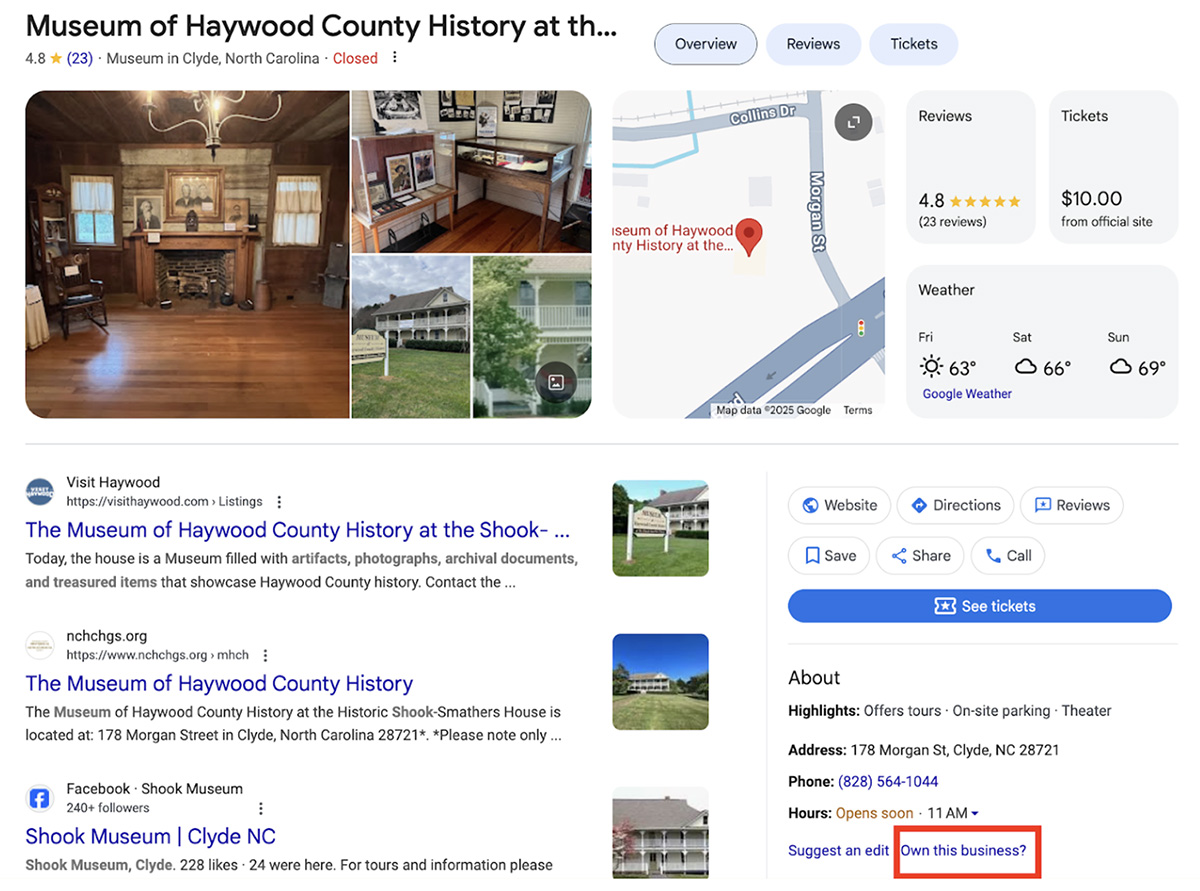Click the Suggest an edit link
The height and width of the screenshot is (891, 1200).
tap(838, 851)
